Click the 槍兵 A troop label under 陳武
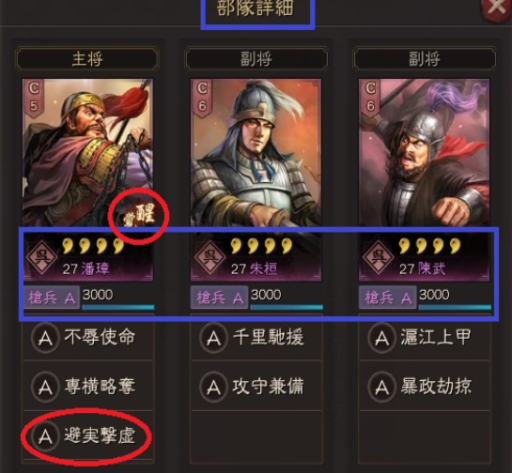Image resolution: width=512 pixels, height=473 pixels. point(387,297)
